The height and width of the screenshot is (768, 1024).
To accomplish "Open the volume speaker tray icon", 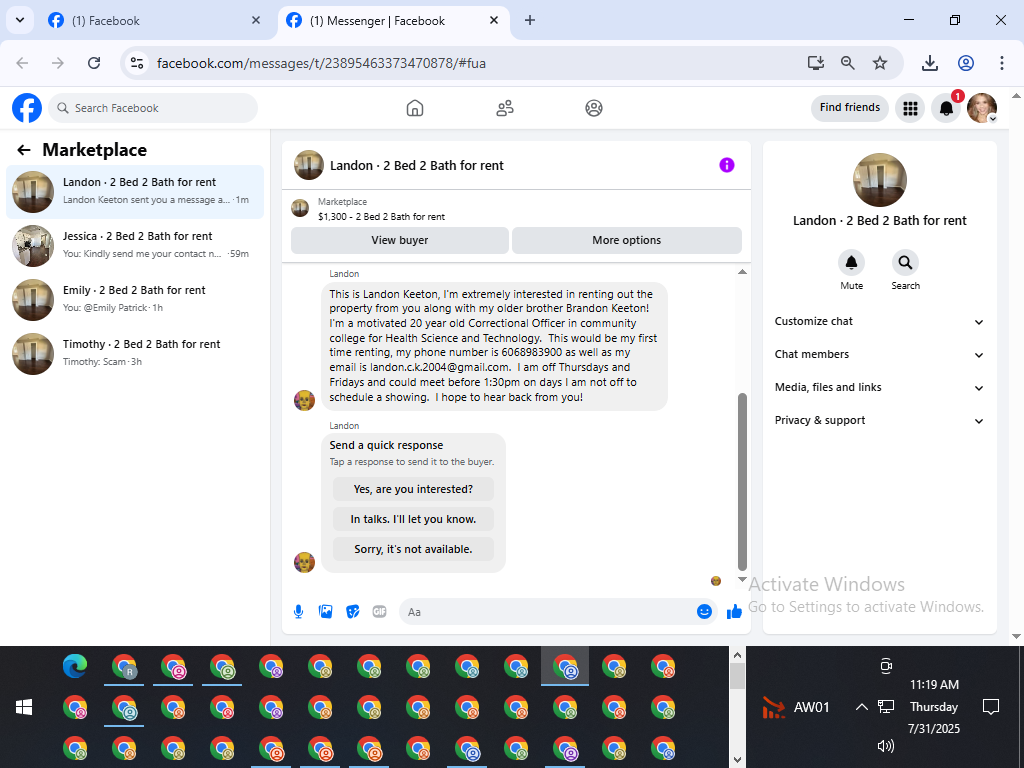I will coord(886,746).
